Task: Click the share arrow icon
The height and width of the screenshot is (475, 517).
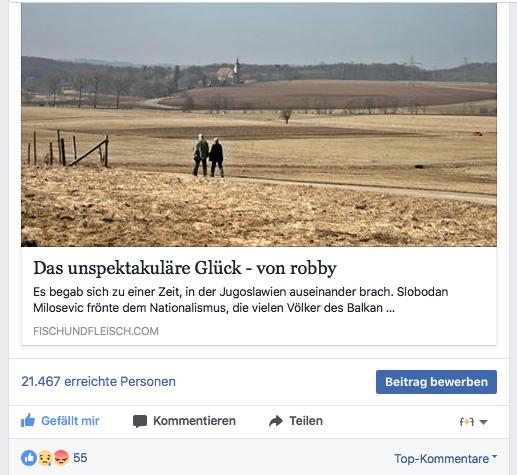Action: tap(276, 421)
